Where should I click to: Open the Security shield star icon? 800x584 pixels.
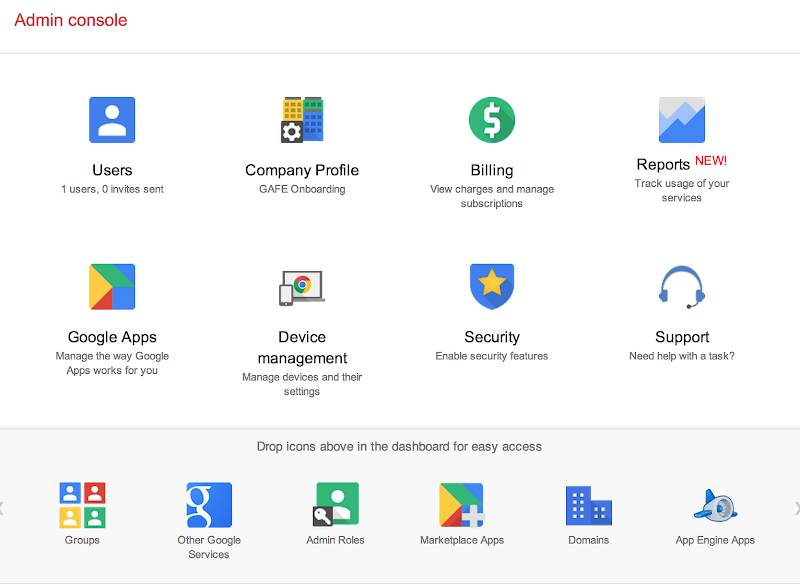coord(492,287)
